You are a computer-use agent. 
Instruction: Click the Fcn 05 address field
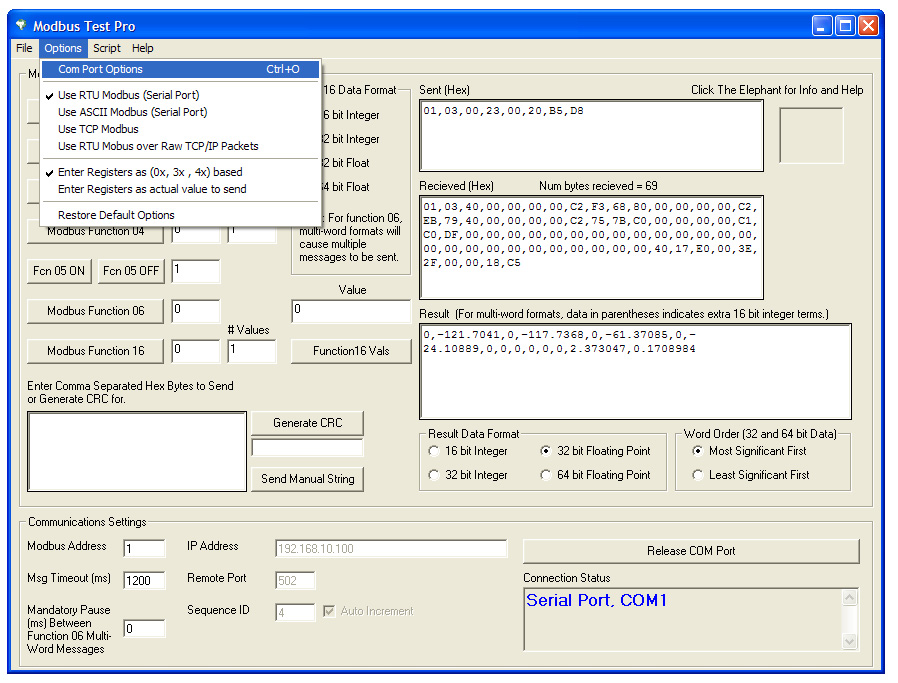coord(196,271)
